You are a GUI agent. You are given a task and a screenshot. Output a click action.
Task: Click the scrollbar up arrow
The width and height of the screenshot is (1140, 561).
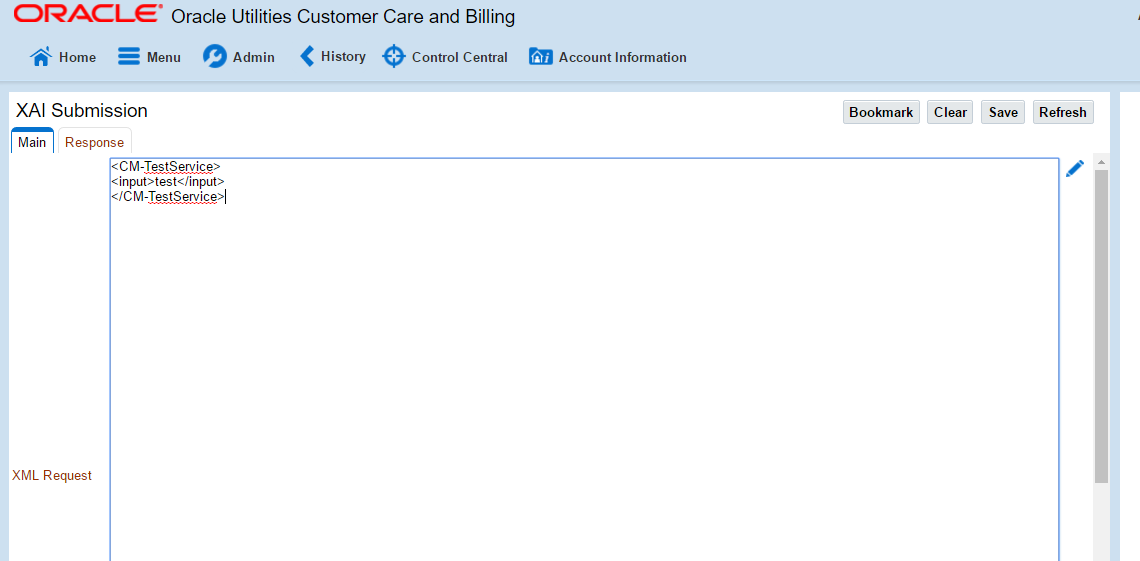pyautogui.click(x=1101, y=162)
